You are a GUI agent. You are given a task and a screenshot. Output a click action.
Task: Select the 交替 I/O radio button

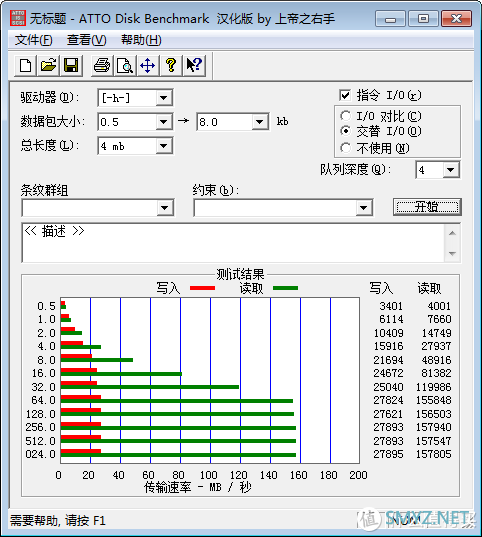(346, 131)
